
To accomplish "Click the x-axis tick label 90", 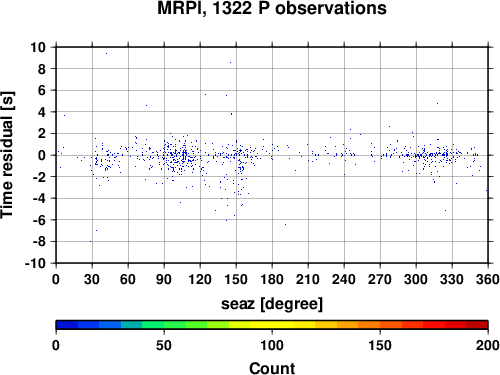I will 164,279.
